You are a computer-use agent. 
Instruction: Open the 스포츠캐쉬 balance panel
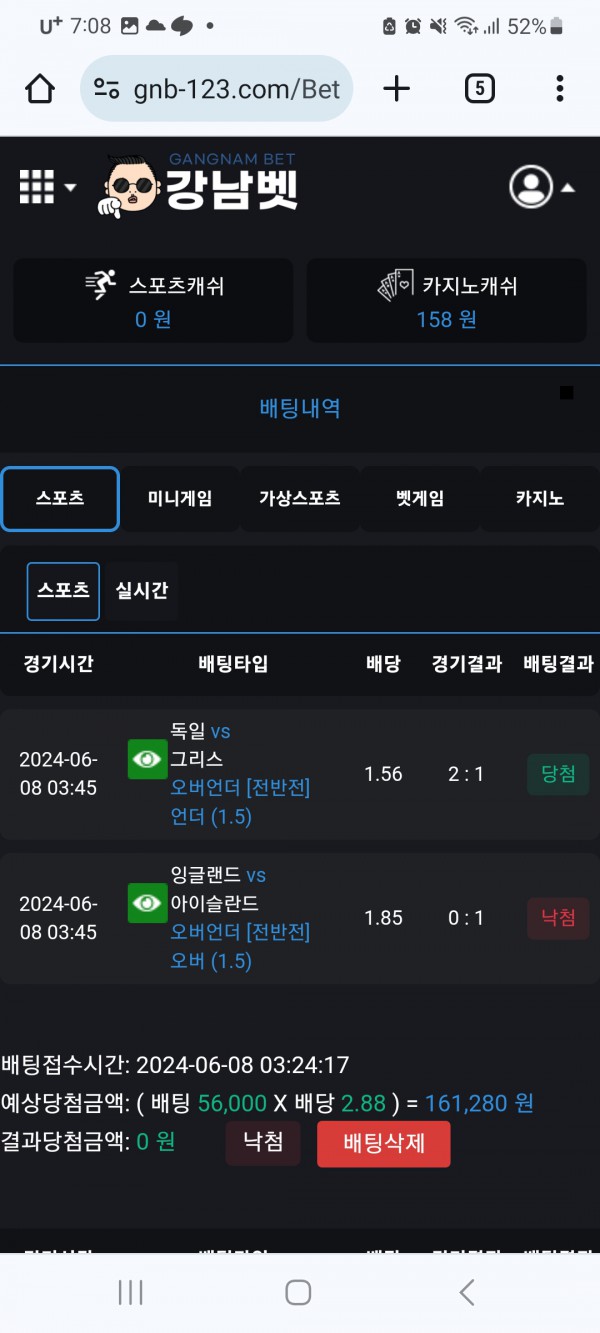coord(153,300)
